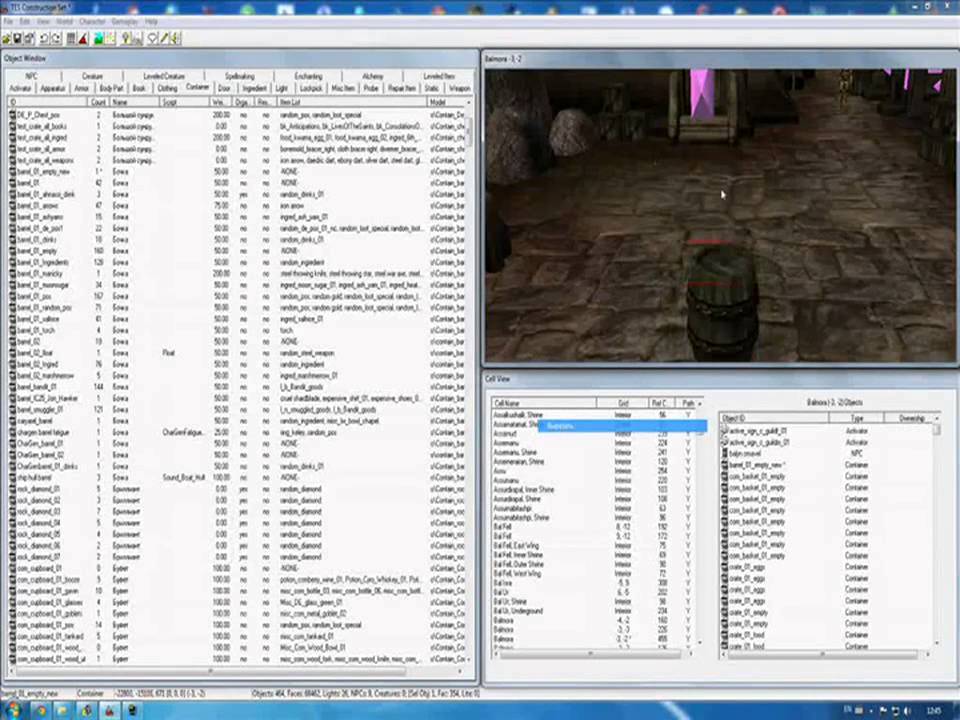Open Chrome from the taskbar
This screenshot has height=720, width=960.
coord(40,711)
